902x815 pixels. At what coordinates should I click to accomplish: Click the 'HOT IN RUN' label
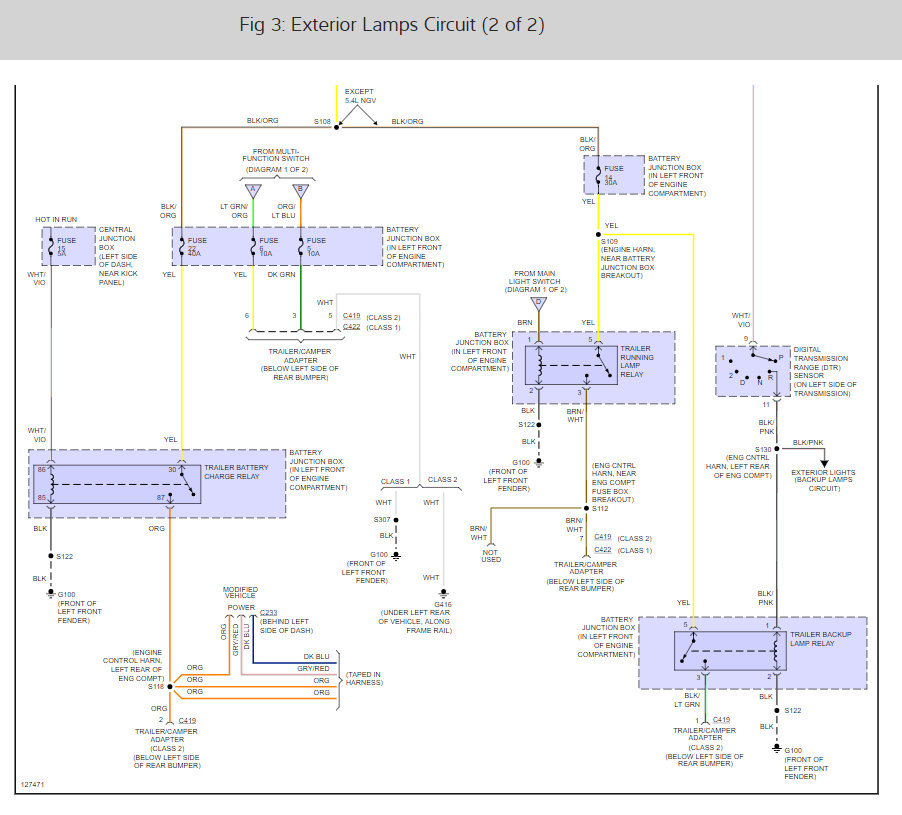pos(56,220)
